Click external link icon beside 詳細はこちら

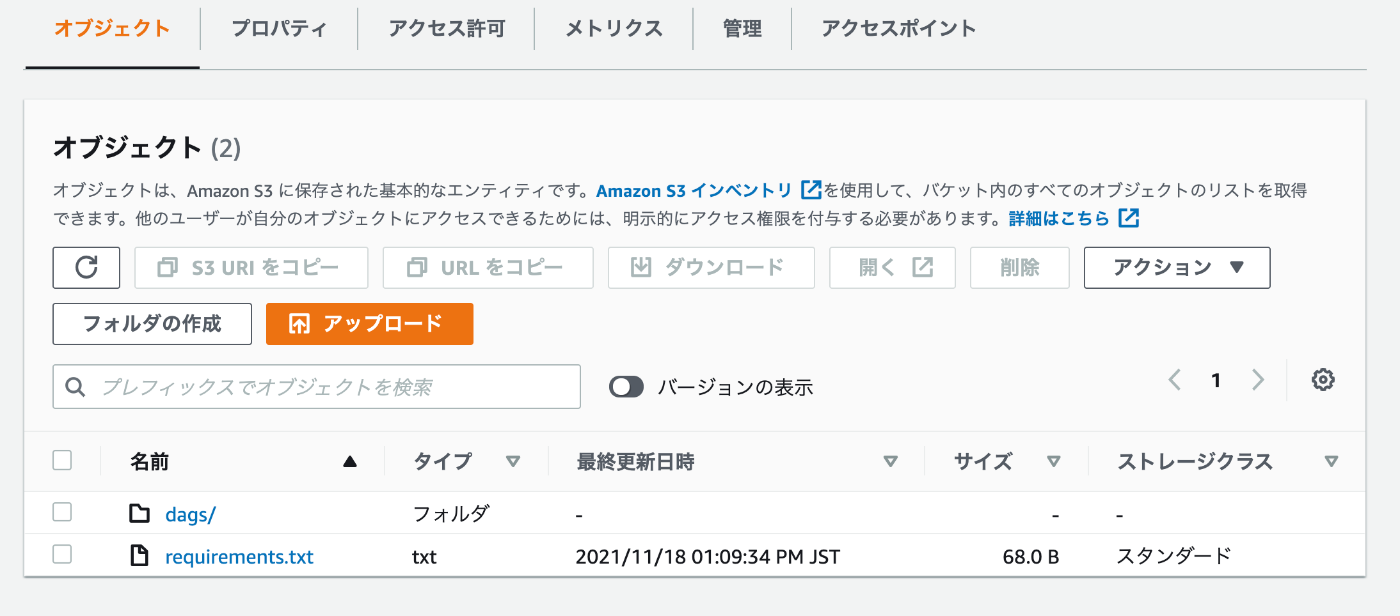[x=1129, y=218]
